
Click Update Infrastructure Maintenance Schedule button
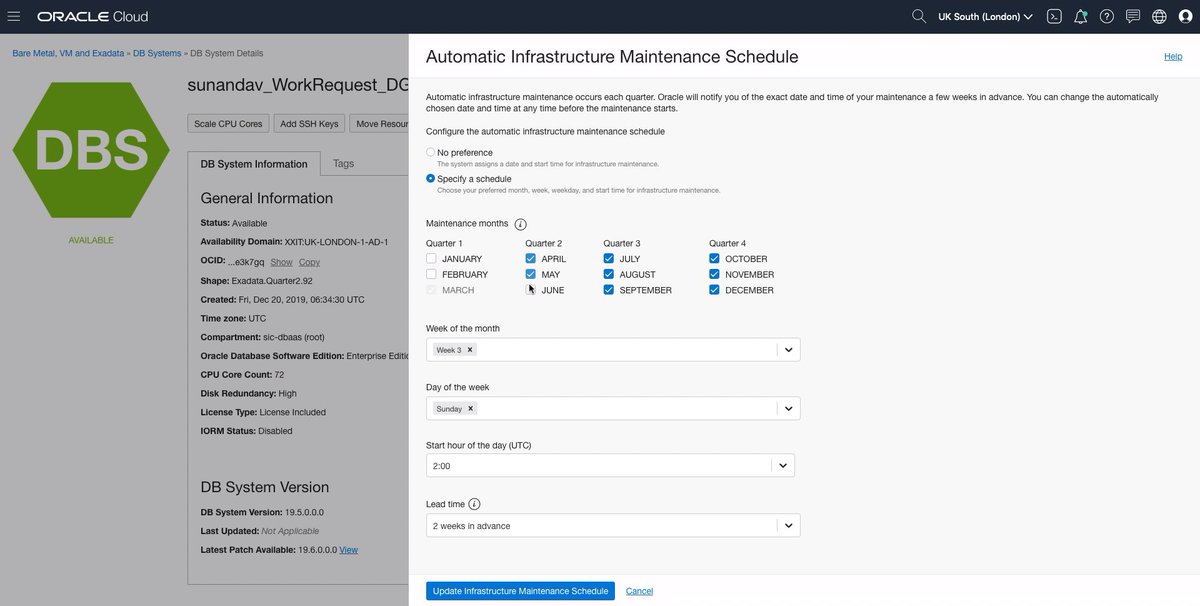tap(520, 591)
